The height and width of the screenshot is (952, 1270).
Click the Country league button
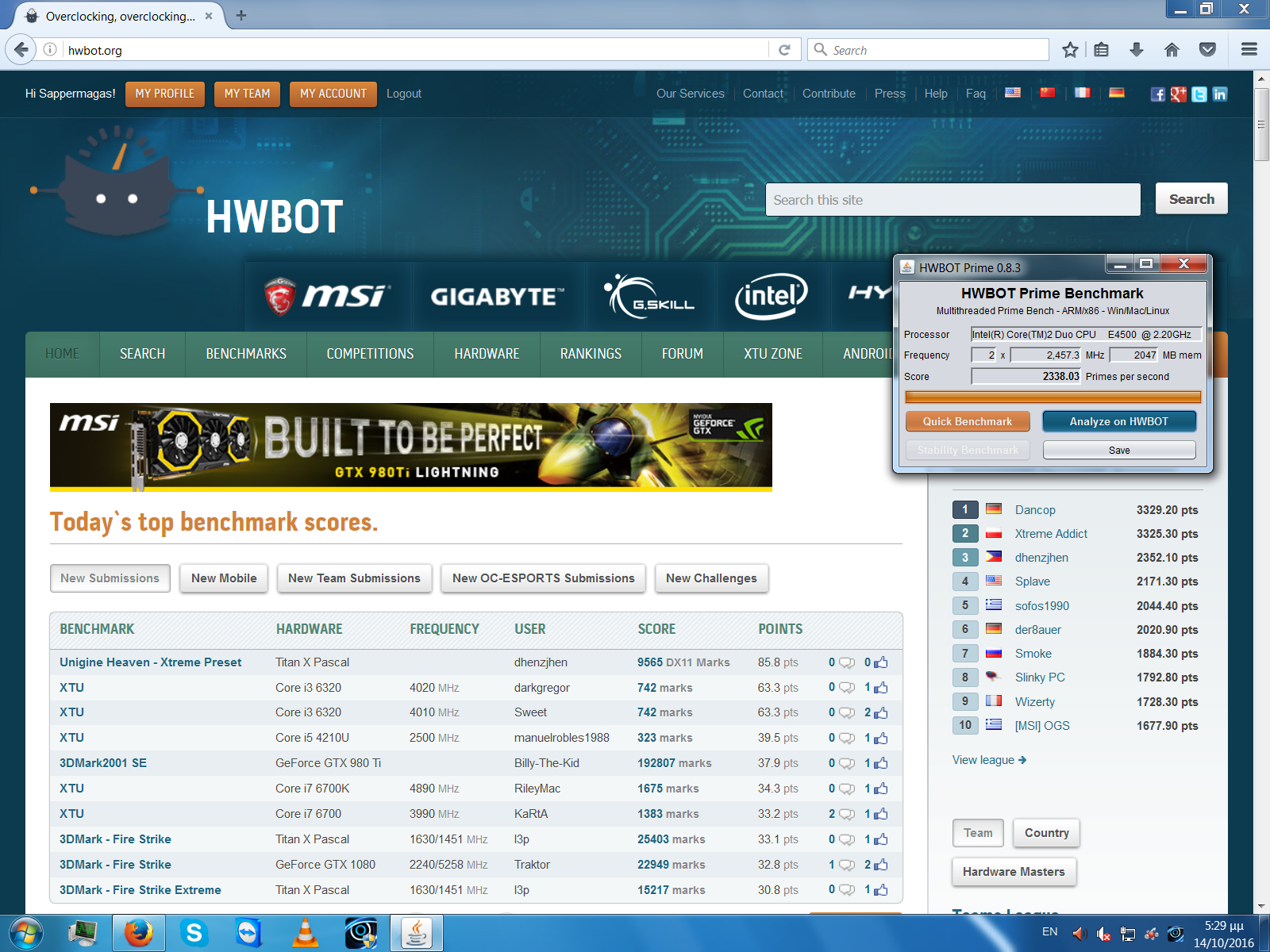pos(1046,833)
